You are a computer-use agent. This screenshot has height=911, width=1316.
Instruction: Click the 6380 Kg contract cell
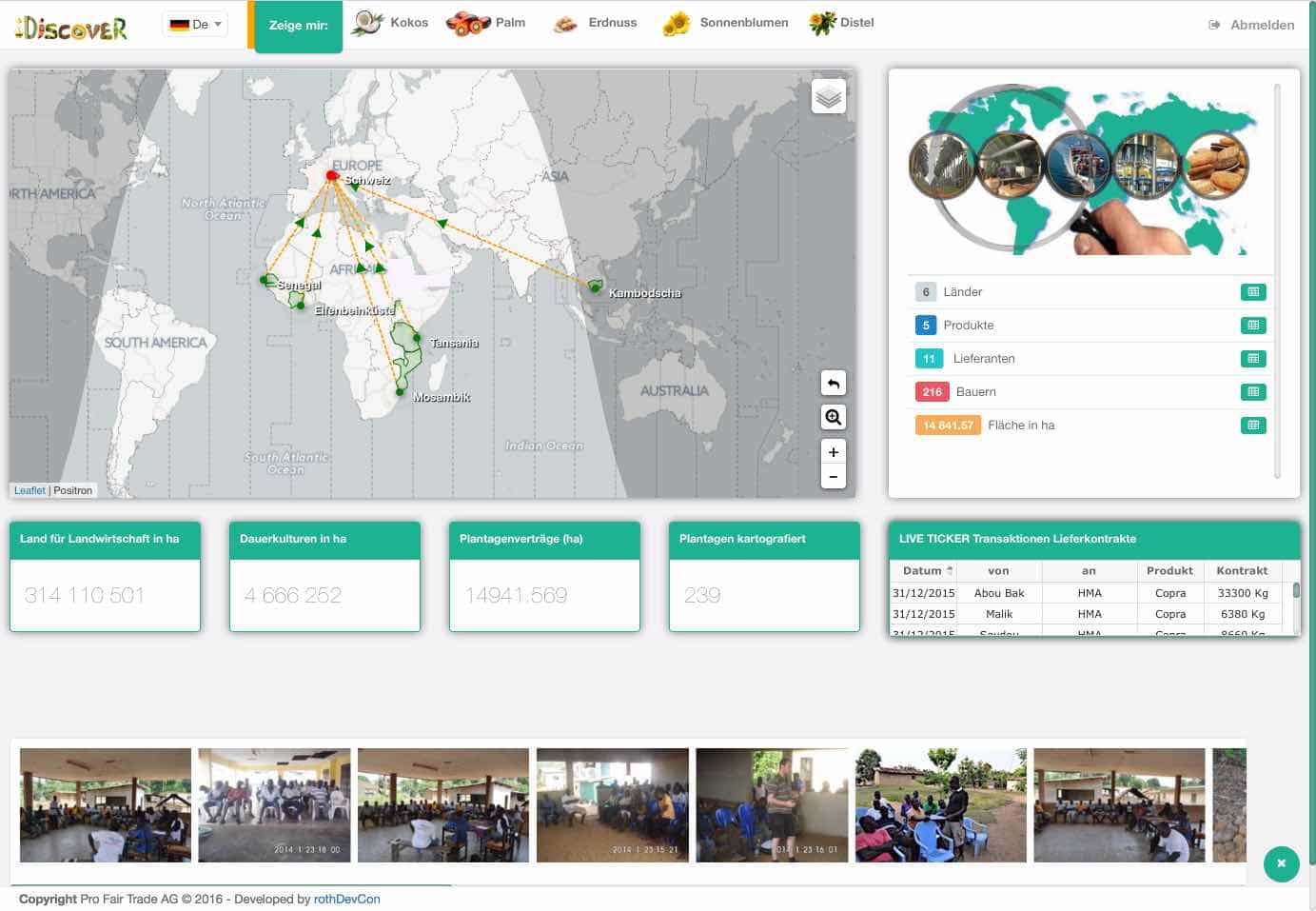point(1243,614)
